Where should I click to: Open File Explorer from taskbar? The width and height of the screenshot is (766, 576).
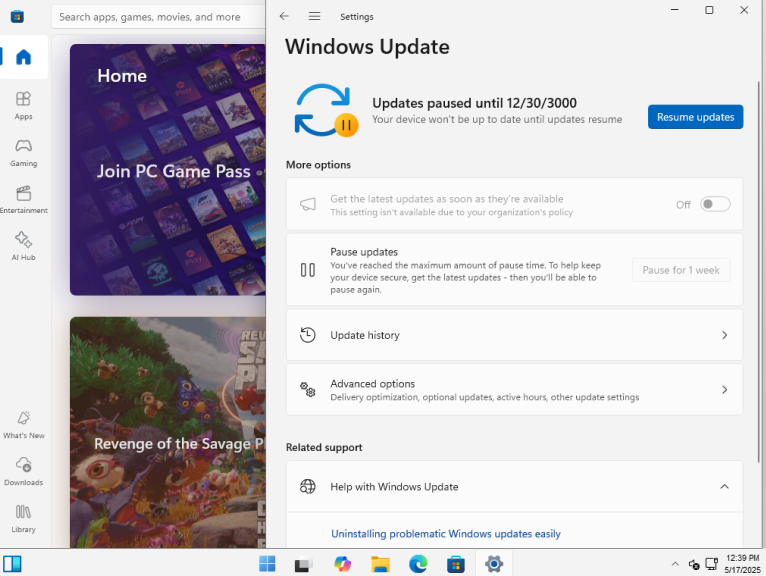(380, 564)
